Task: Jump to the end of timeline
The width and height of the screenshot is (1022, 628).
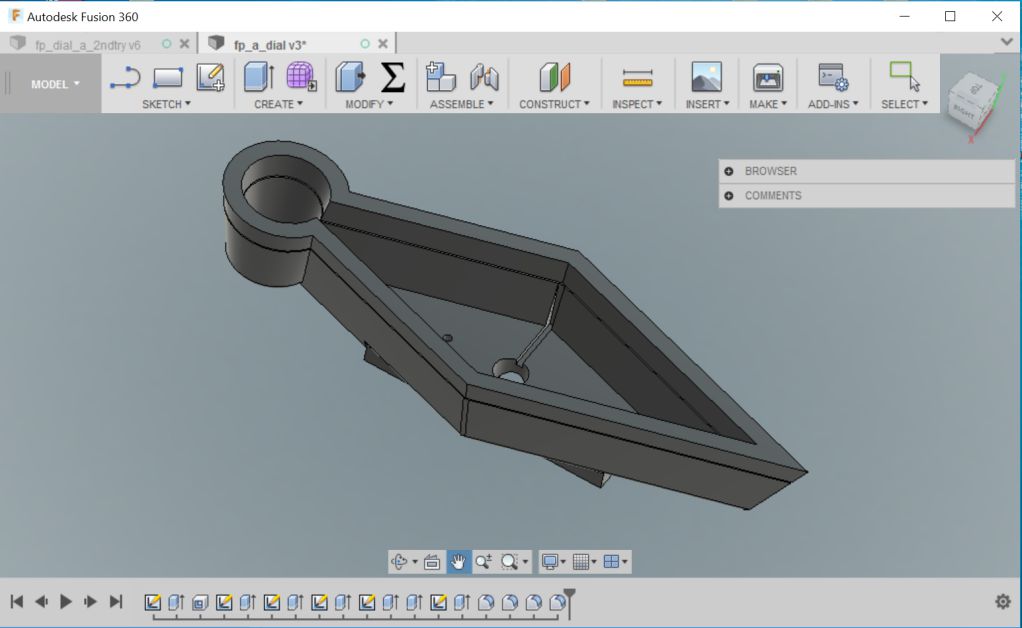Action: click(x=116, y=601)
